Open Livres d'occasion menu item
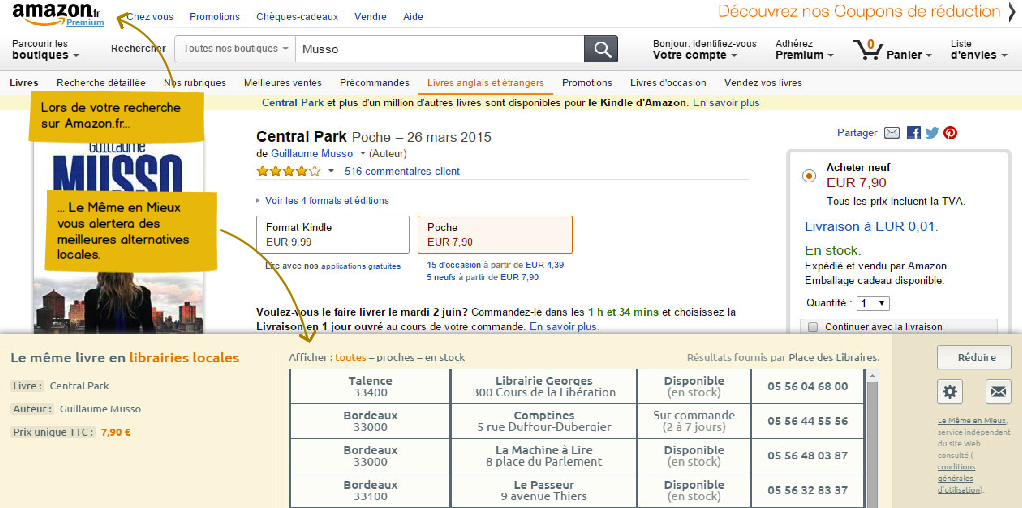 click(x=668, y=83)
